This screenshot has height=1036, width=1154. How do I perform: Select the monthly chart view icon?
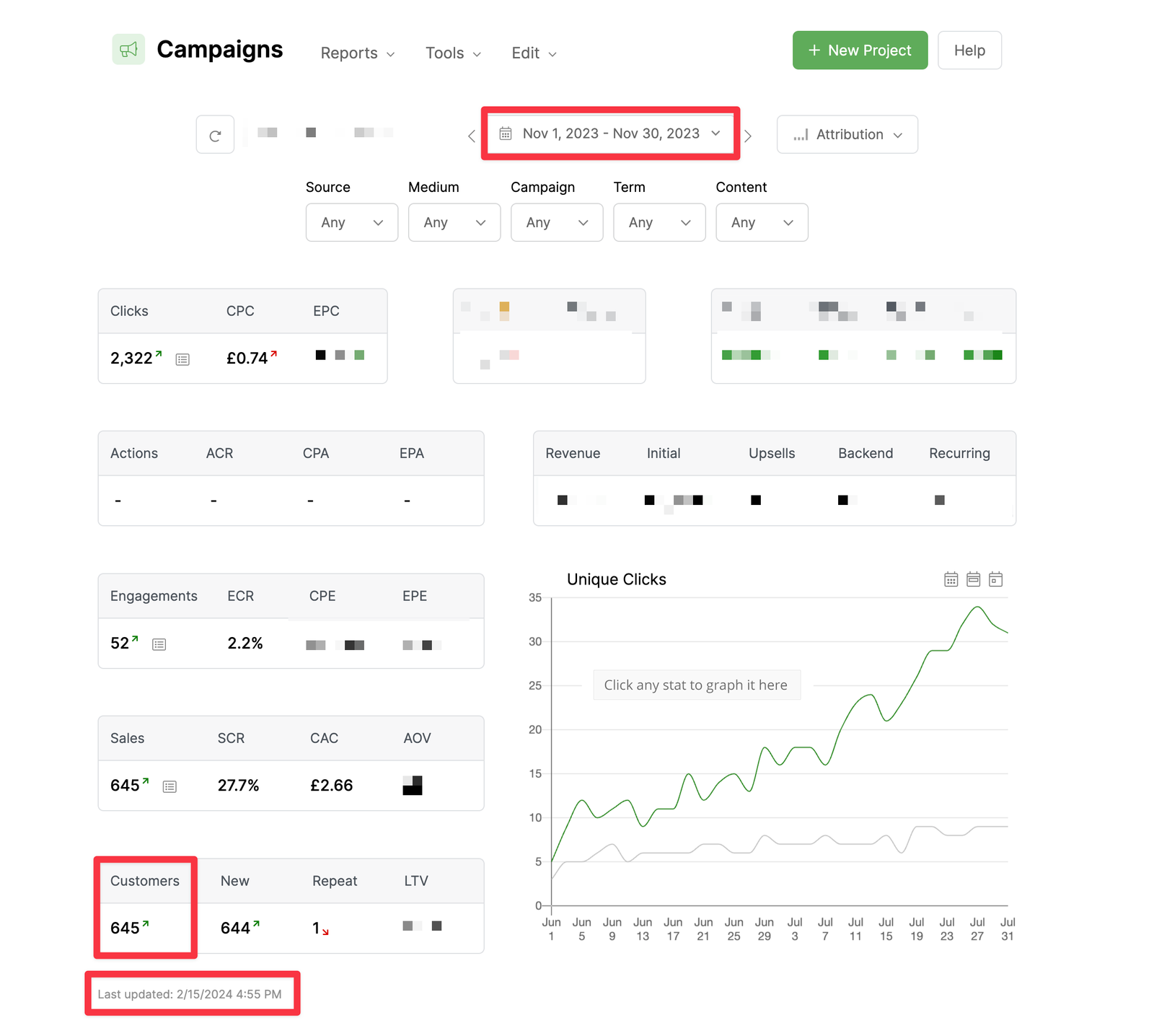pyautogui.click(x=995, y=579)
